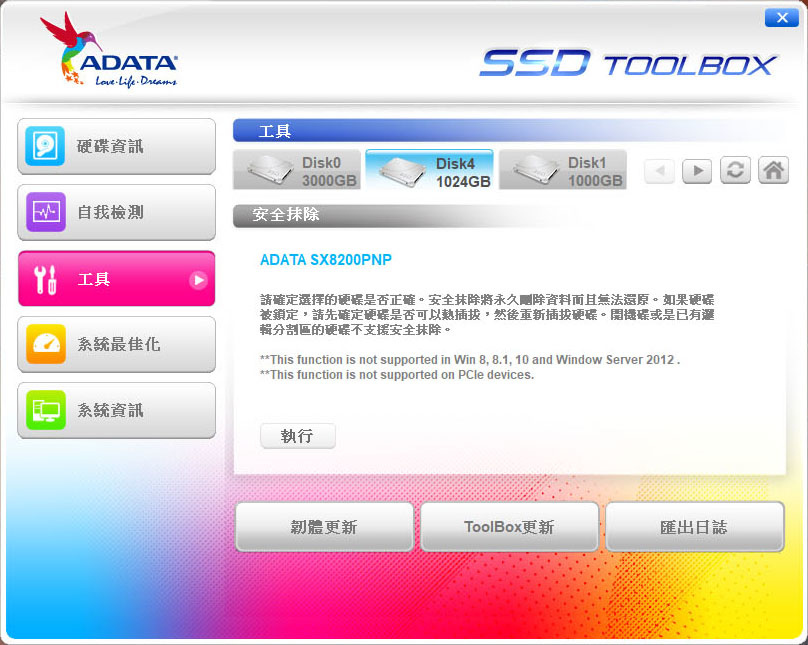Select the Disk1 1000GB drive

click(x=563, y=170)
